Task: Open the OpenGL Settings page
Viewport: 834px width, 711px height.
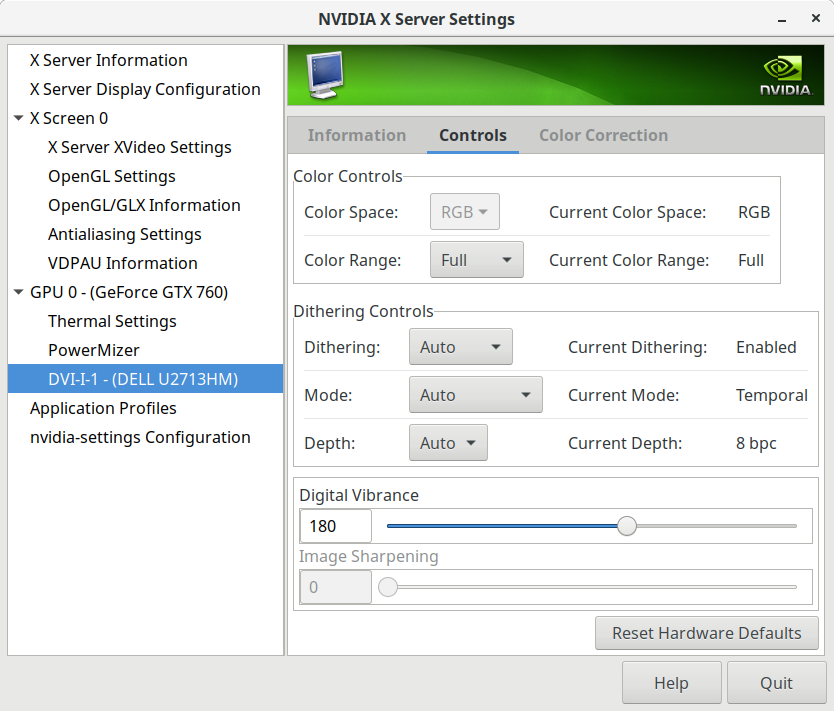Action: (x=145, y=176)
